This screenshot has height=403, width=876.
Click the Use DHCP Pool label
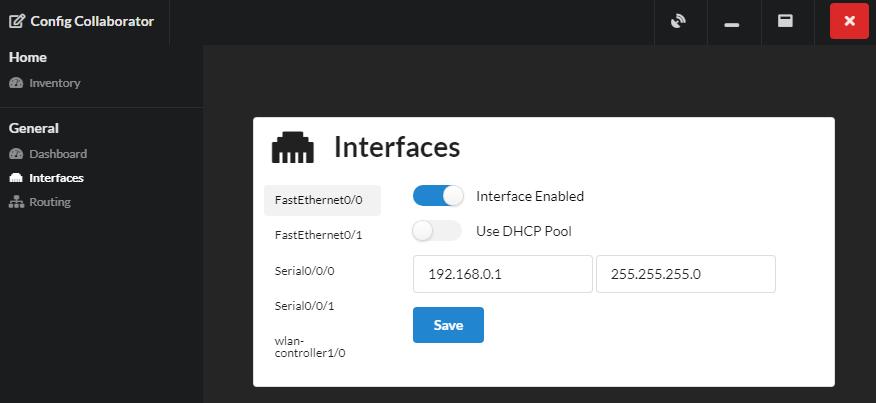click(x=524, y=231)
